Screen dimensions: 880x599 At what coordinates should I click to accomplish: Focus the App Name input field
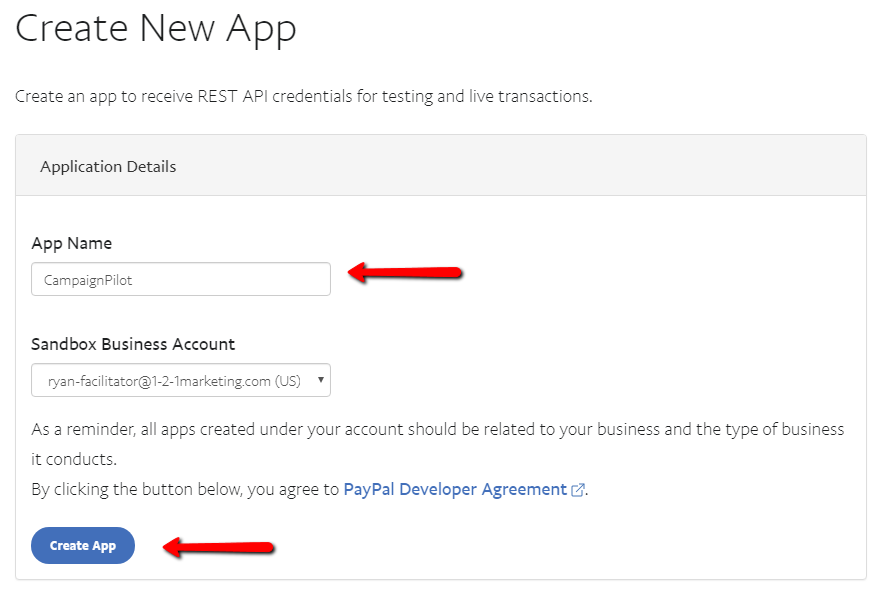(x=181, y=279)
